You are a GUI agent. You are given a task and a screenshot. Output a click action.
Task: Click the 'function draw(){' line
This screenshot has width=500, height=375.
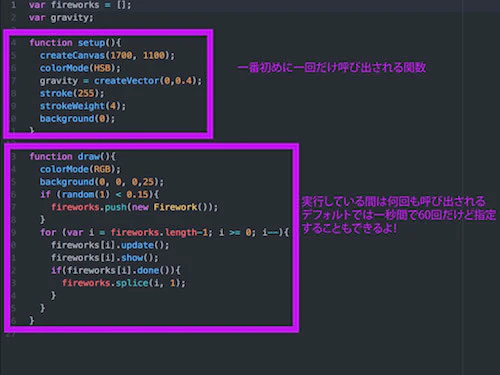(72, 156)
